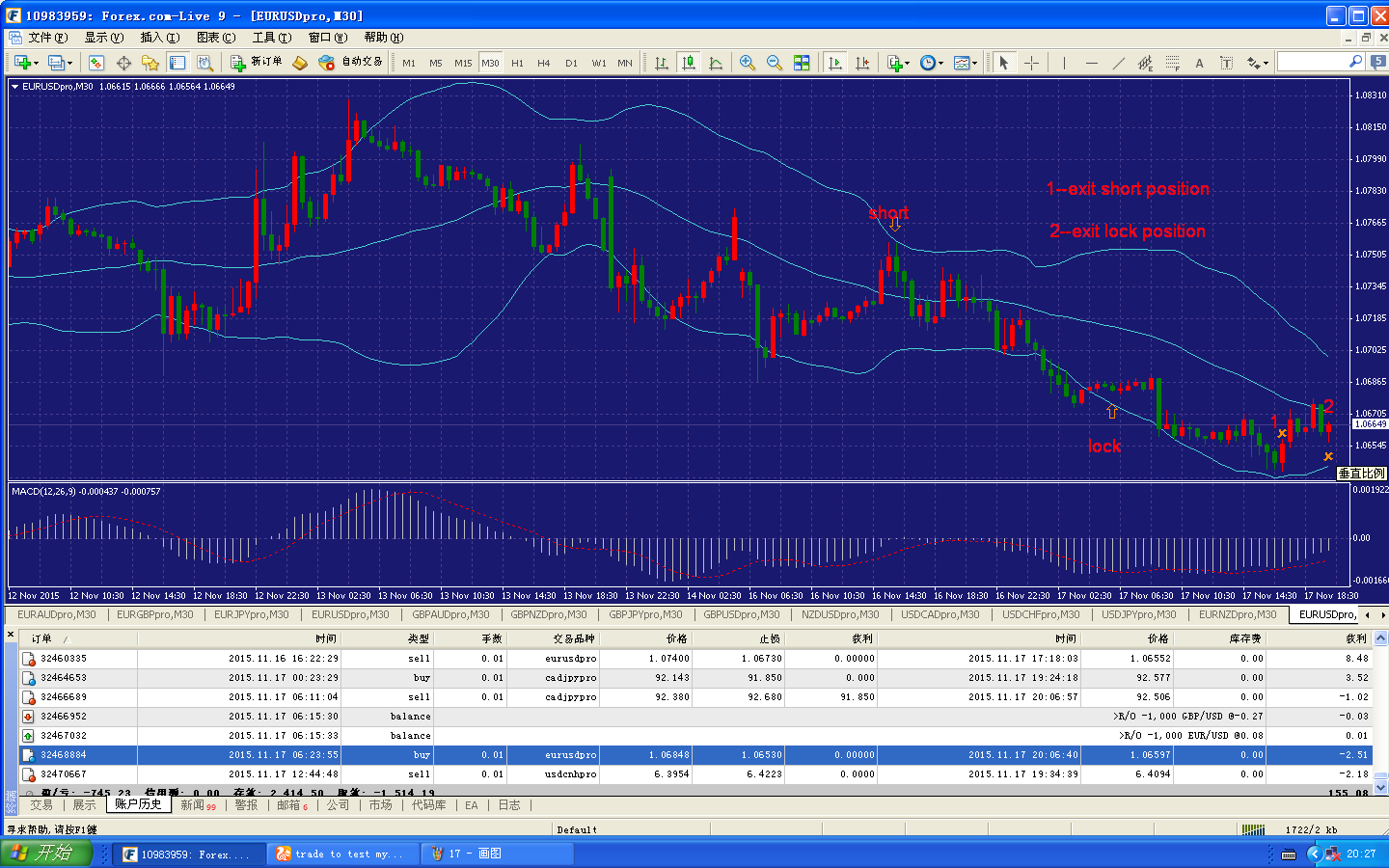Select the crosshair tool
This screenshot has height=868, width=1389.
click(1032, 63)
